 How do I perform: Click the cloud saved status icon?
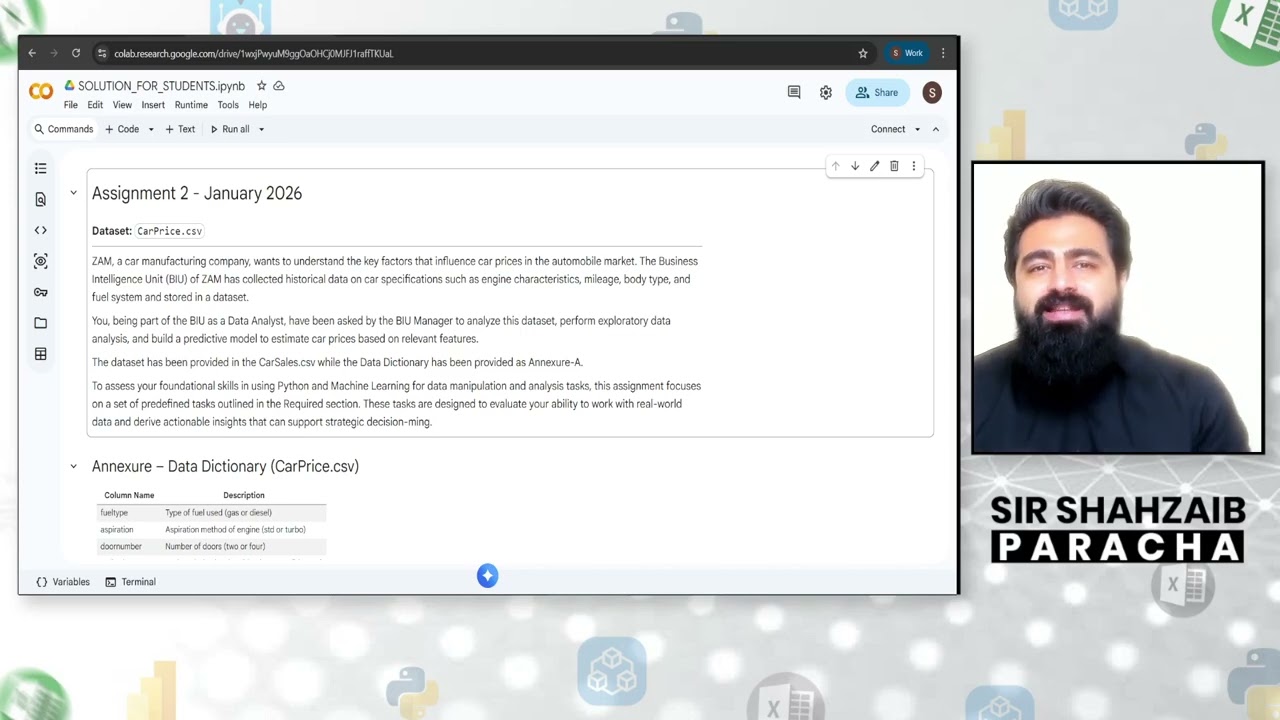tap(279, 86)
